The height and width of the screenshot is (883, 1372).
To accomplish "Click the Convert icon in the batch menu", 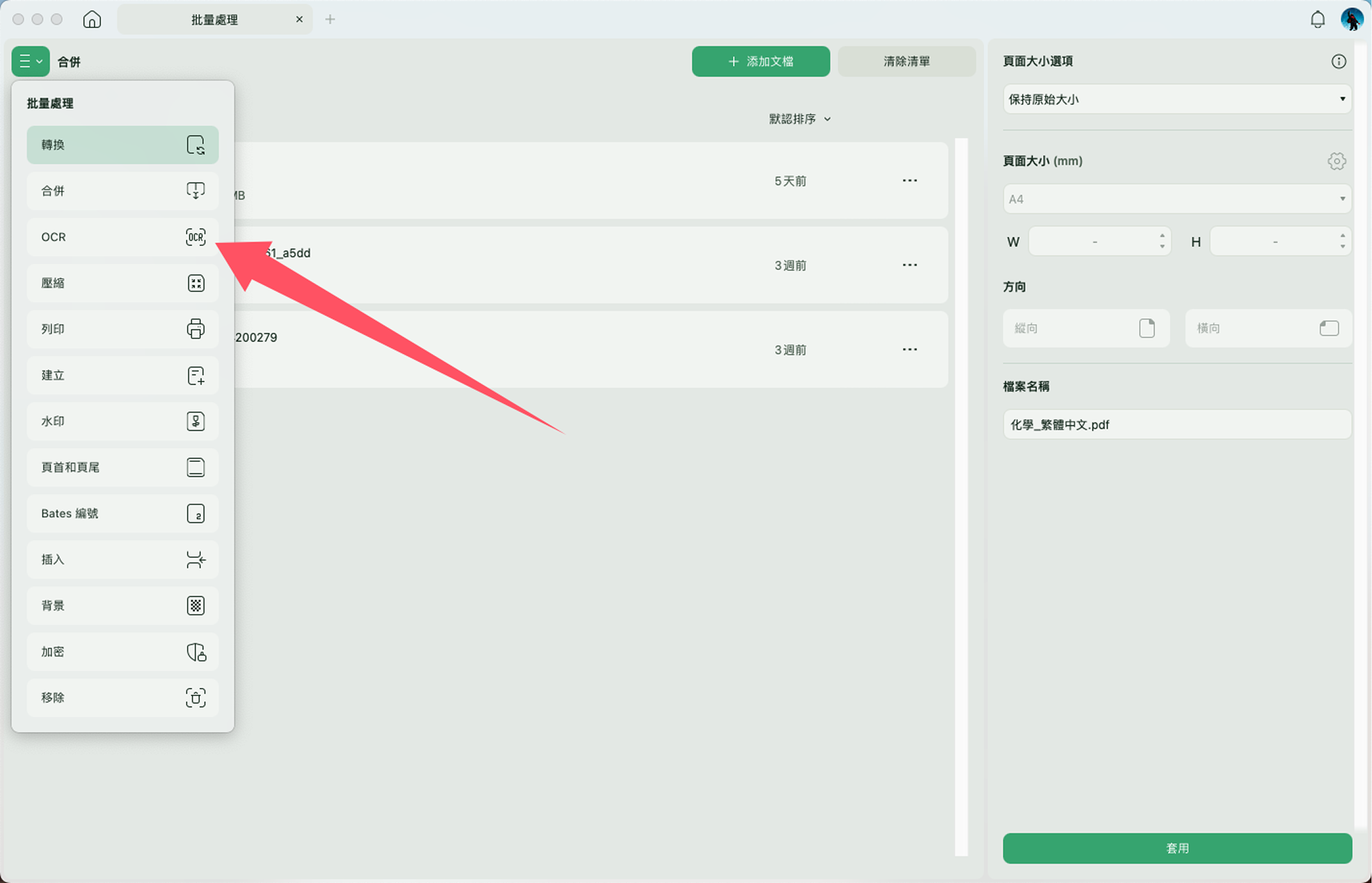I will point(196,145).
